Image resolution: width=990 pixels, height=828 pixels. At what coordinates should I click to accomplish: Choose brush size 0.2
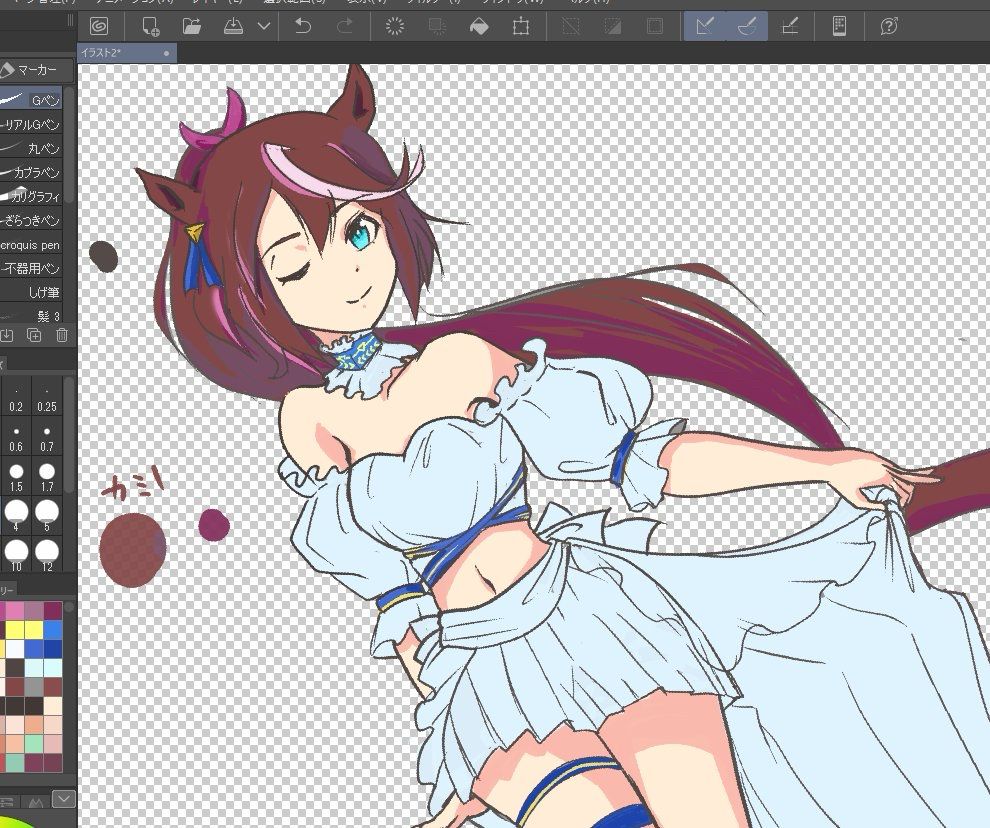pos(16,398)
